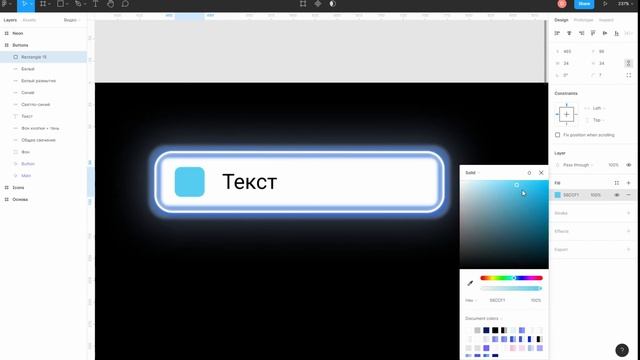Click the hex value field in picker

click(498, 300)
